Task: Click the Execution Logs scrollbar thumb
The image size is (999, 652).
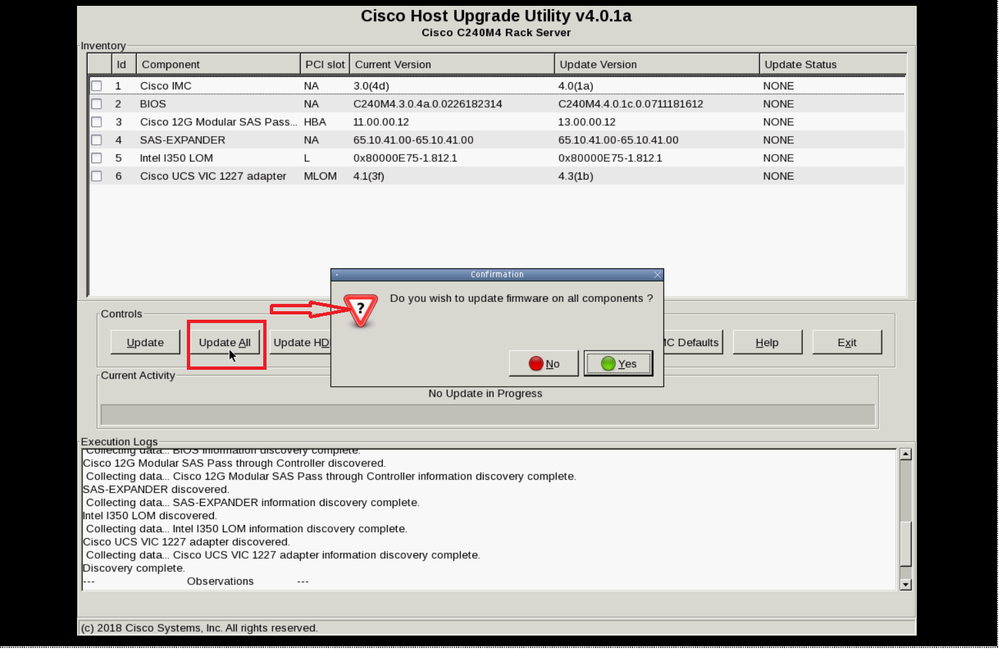Action: point(905,543)
